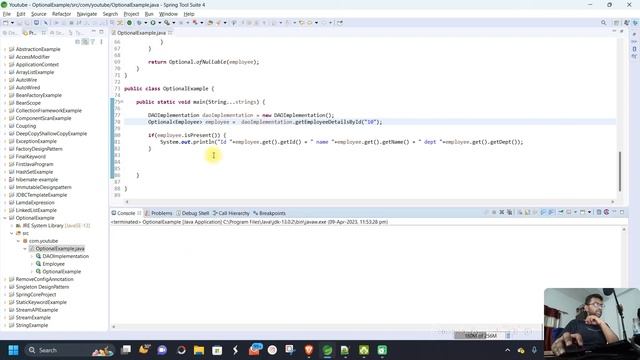Viewport: 640px width, 360px height.
Task: Select the LamdaExpression project
Action: (x=35, y=203)
